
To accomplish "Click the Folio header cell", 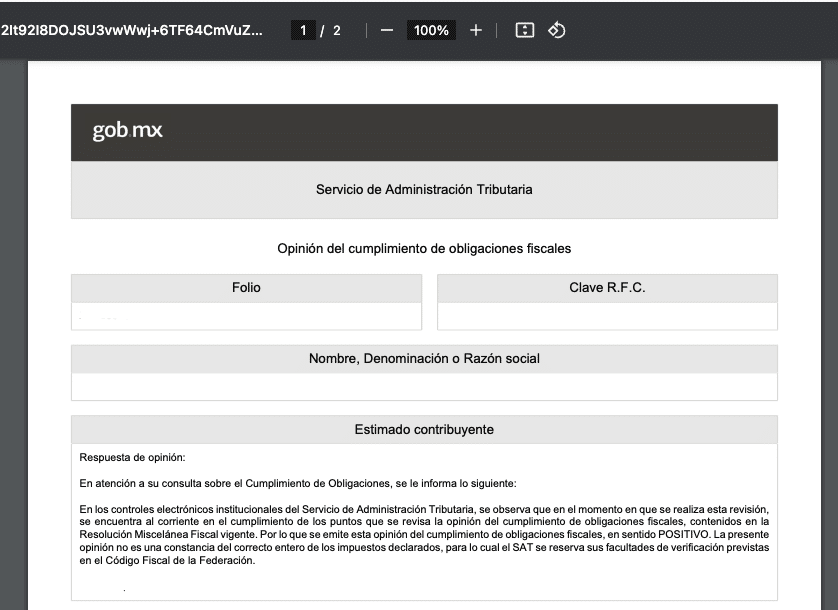I will click(246, 288).
